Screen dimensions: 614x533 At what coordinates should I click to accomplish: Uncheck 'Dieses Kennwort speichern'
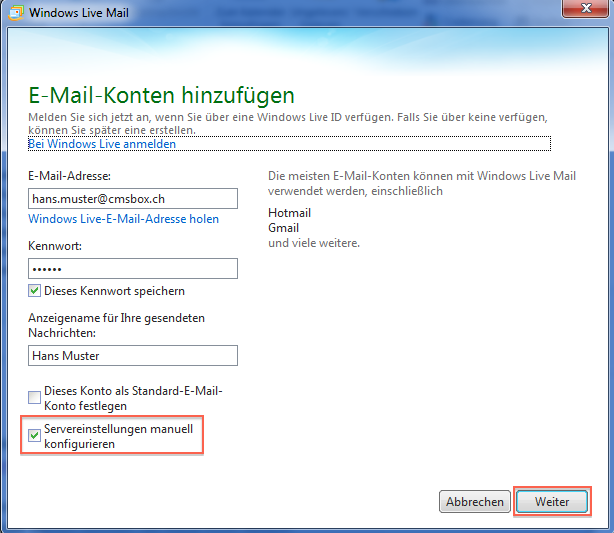tap(35, 291)
